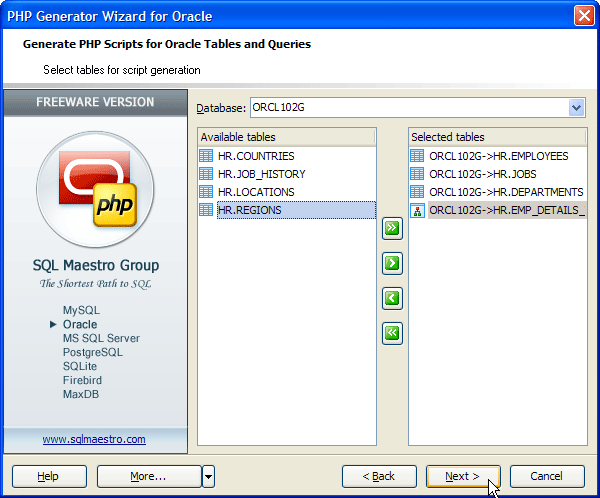Viewport: 600px width, 498px height.
Task: Close the PHP Generator Wizard window
Action: [x=584, y=16]
